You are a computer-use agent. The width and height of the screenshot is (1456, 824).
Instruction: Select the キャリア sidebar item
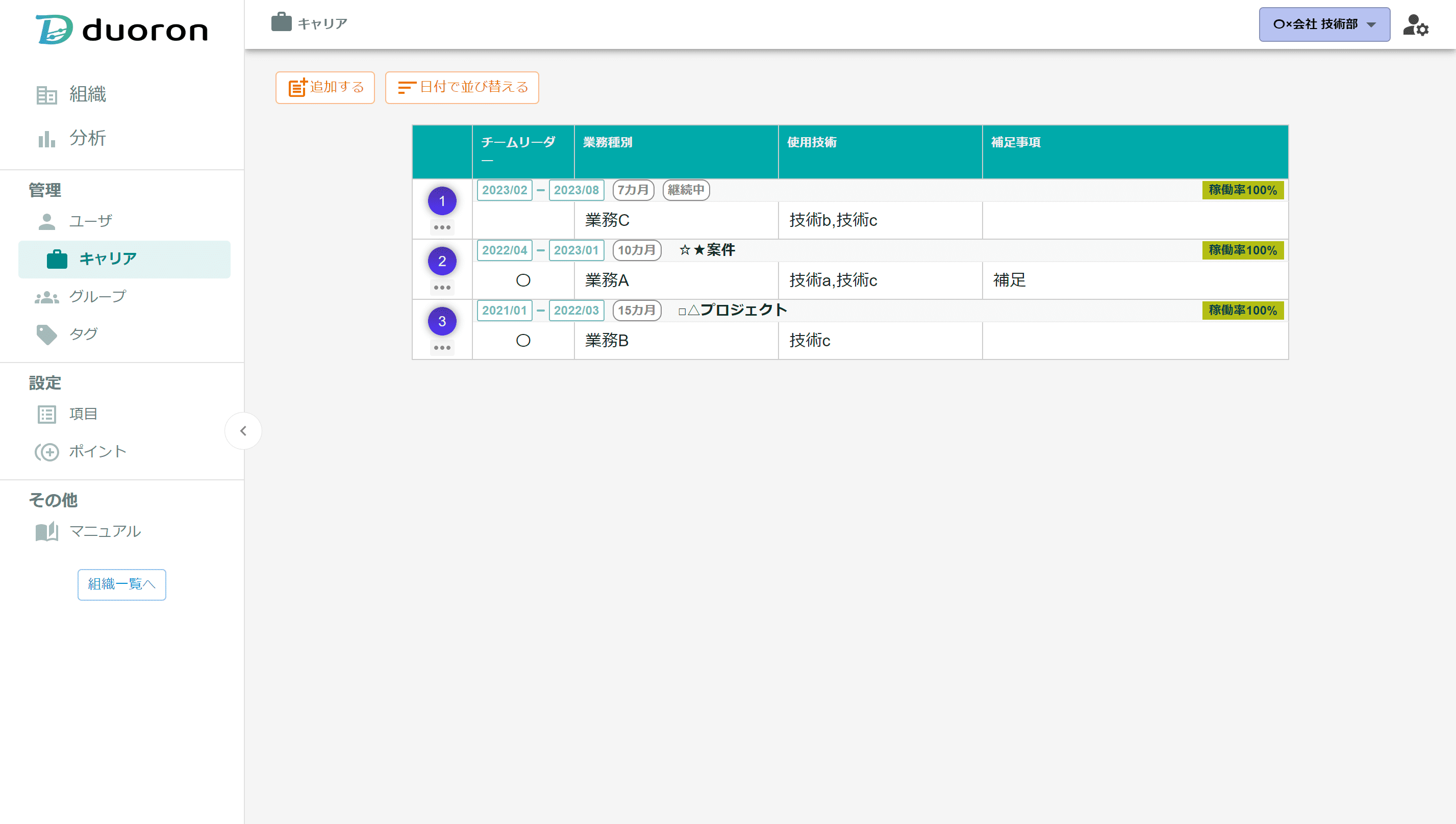pyautogui.click(x=124, y=259)
